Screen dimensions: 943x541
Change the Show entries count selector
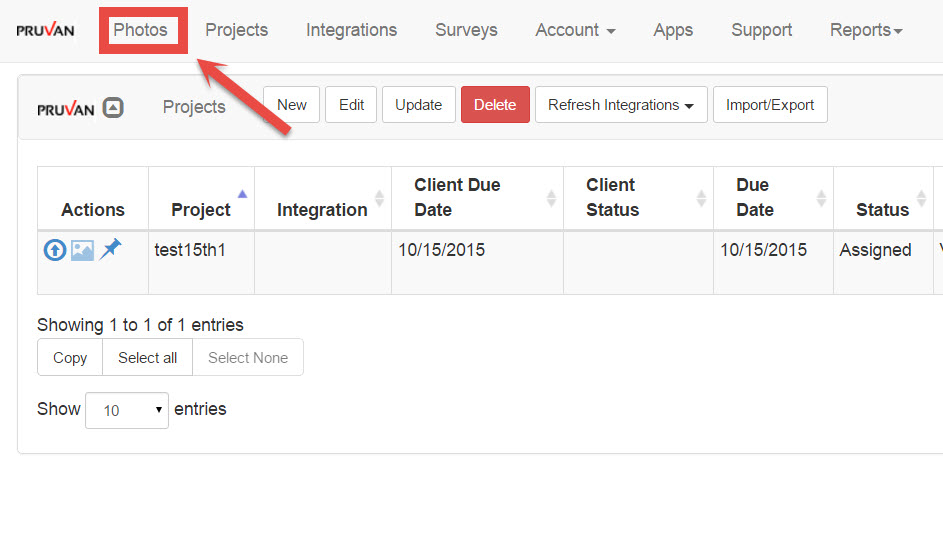[x=127, y=410]
